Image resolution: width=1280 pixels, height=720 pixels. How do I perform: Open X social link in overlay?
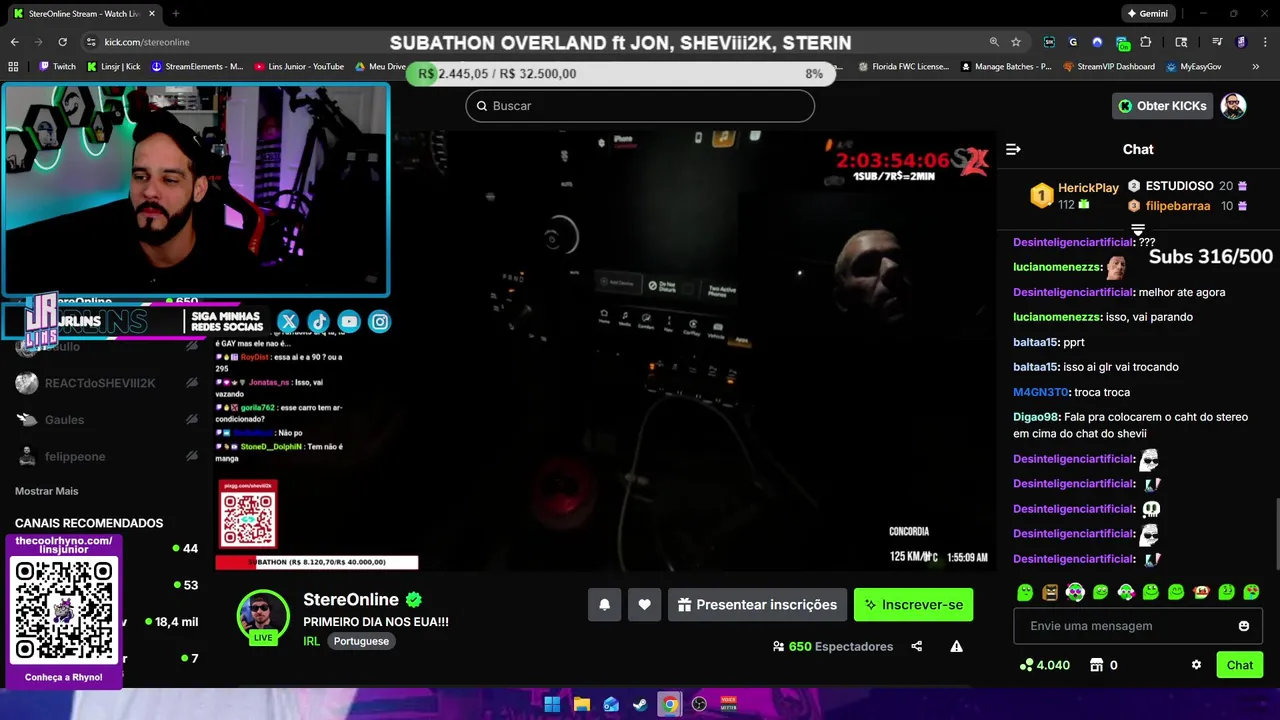click(288, 321)
